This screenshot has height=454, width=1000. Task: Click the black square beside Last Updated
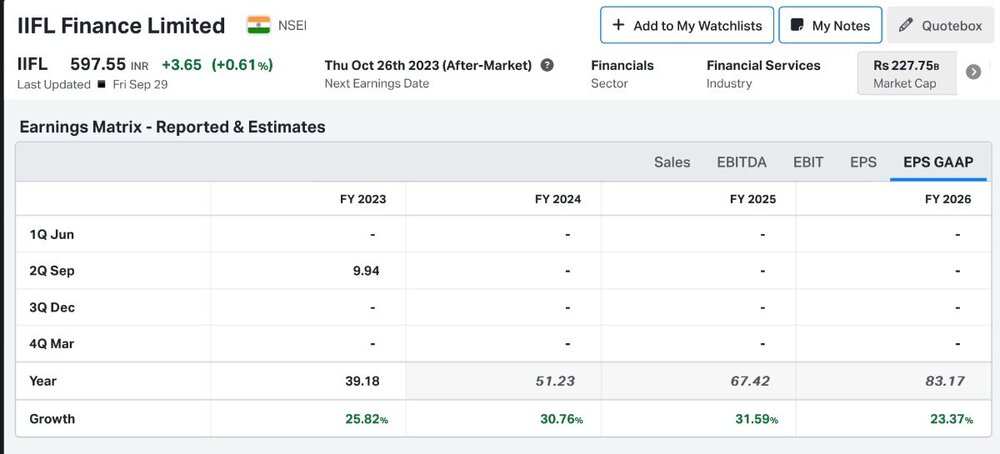click(101, 84)
